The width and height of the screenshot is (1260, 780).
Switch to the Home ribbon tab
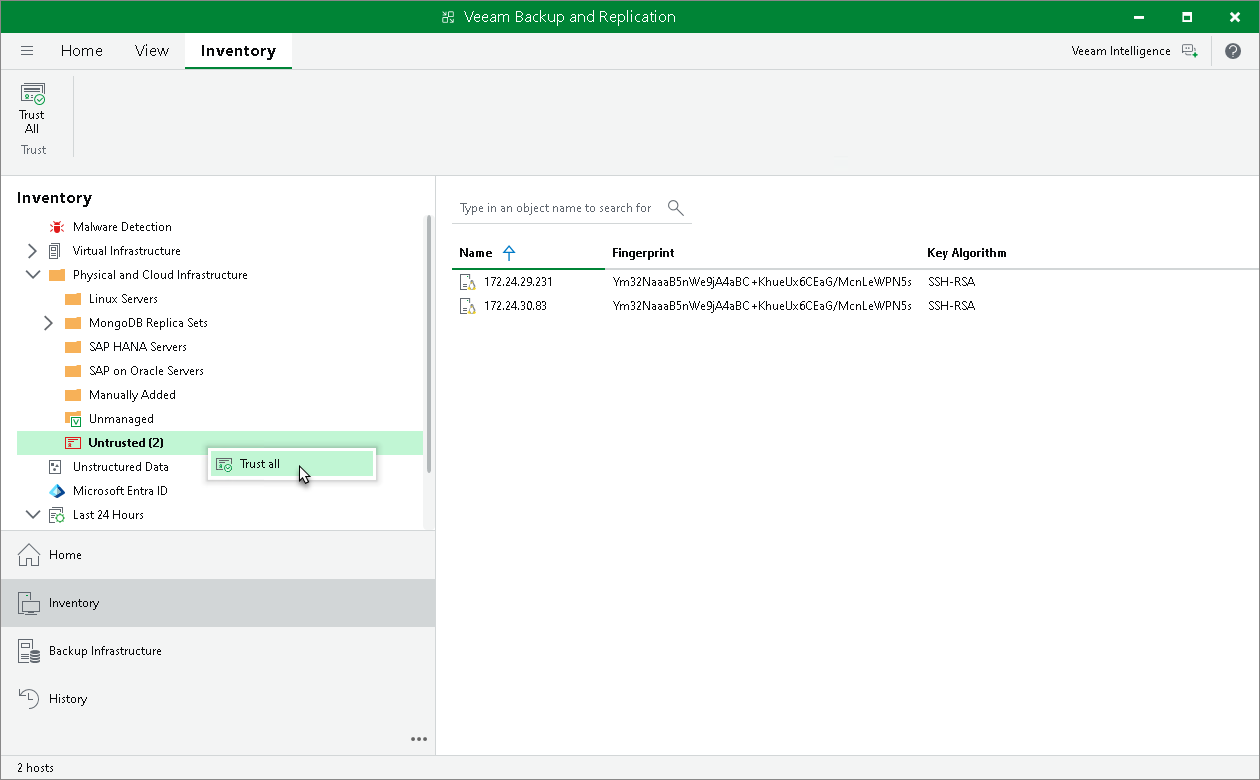point(81,51)
